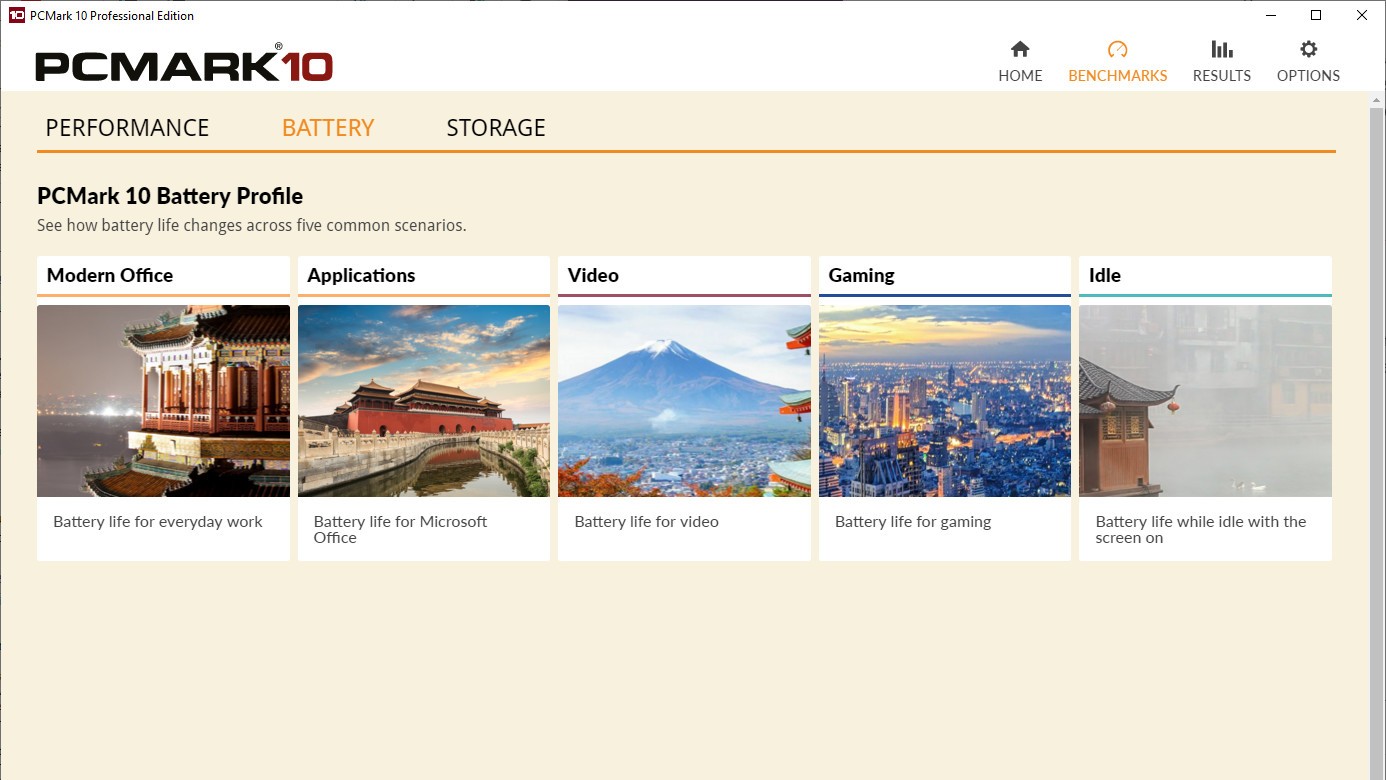The height and width of the screenshot is (780, 1386).
Task: Go to the Storage tab
Action: click(x=496, y=128)
